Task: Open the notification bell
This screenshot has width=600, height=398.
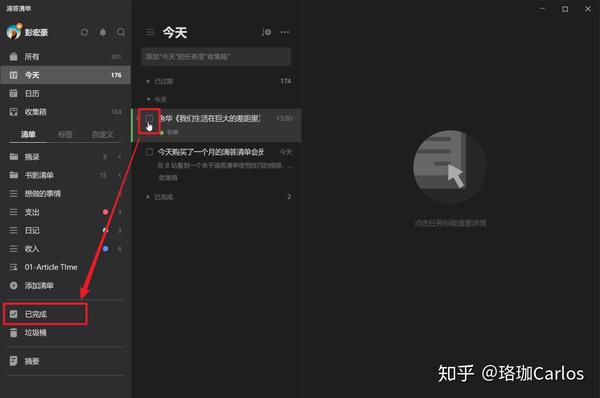Action: tap(103, 33)
